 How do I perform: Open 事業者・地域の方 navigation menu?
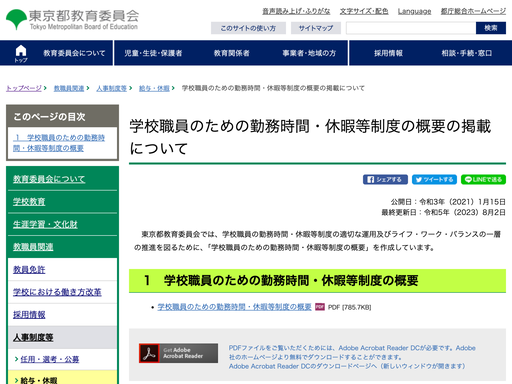pyautogui.click(x=309, y=53)
